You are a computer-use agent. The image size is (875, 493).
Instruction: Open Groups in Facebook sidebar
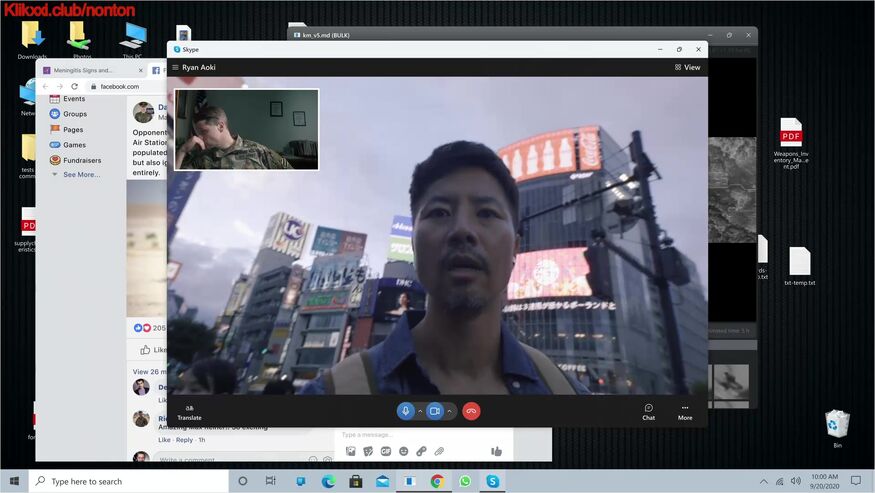coord(75,114)
